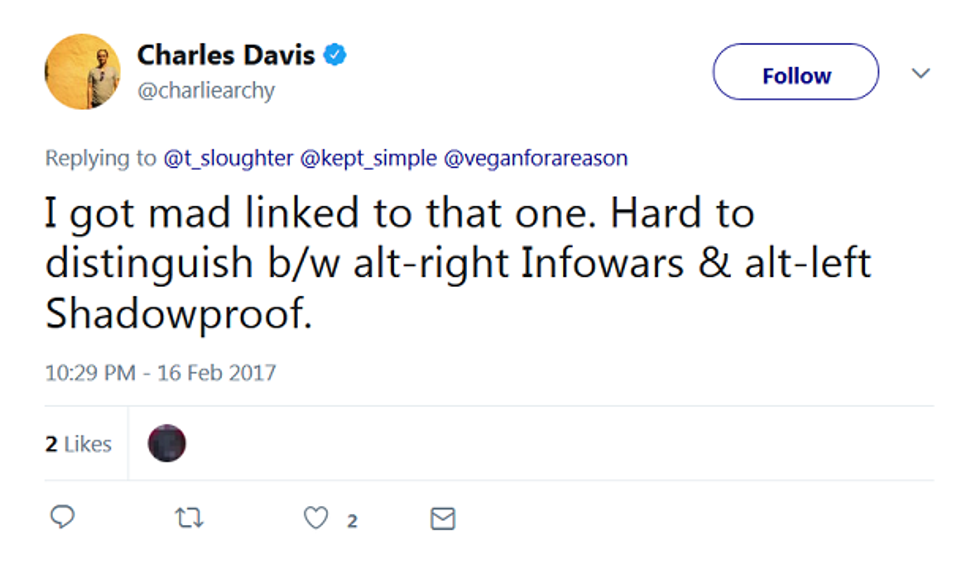Send tweet via envelope direct message icon
The height and width of the screenshot is (567, 980).
click(442, 518)
